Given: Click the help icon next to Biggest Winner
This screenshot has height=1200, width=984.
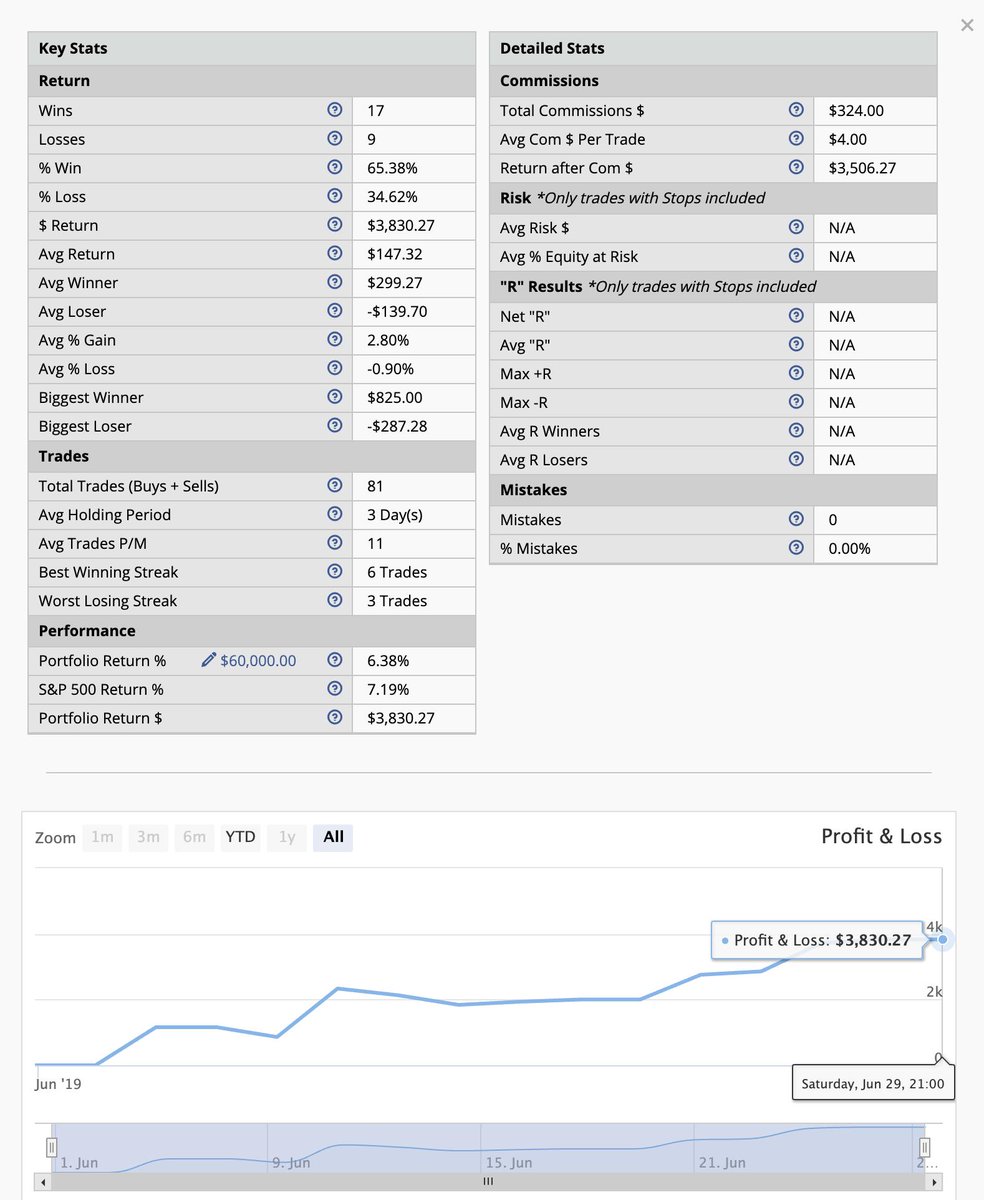Looking at the screenshot, I should click(x=335, y=397).
